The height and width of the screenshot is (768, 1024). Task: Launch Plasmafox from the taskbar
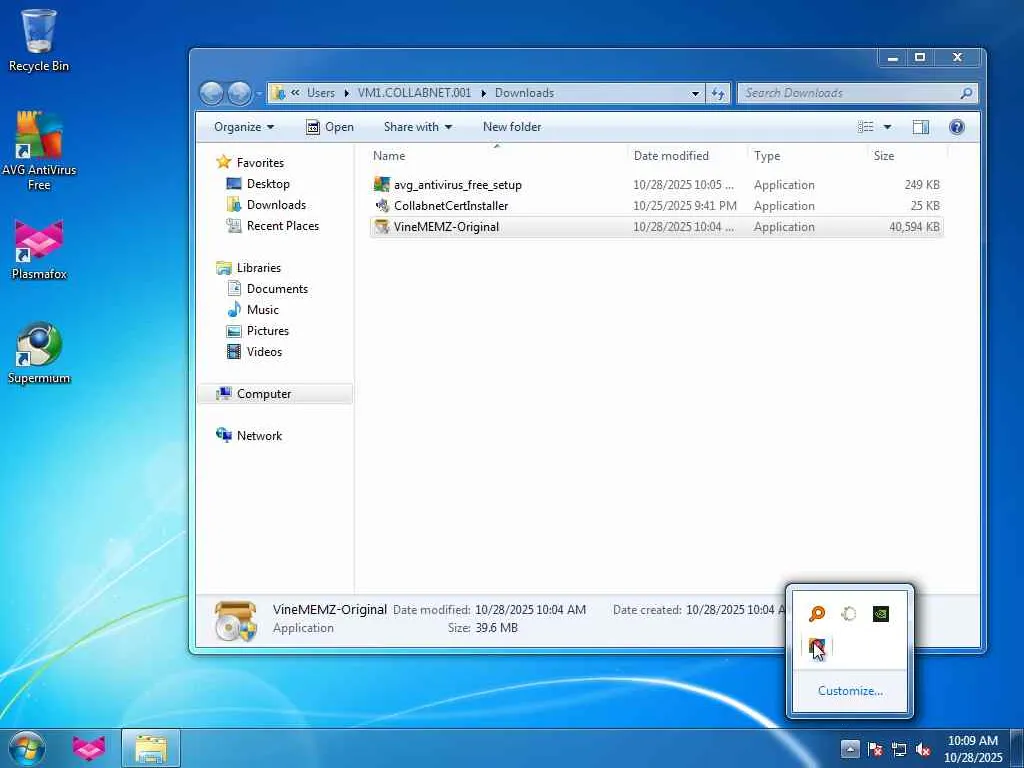pyautogui.click(x=89, y=748)
